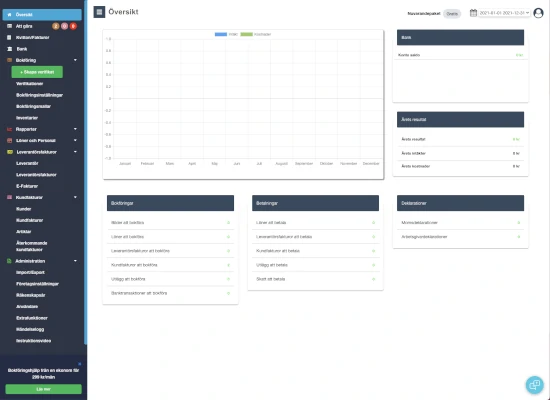Open Verifikationer in the sidebar
550x400 pixels.
(29, 84)
